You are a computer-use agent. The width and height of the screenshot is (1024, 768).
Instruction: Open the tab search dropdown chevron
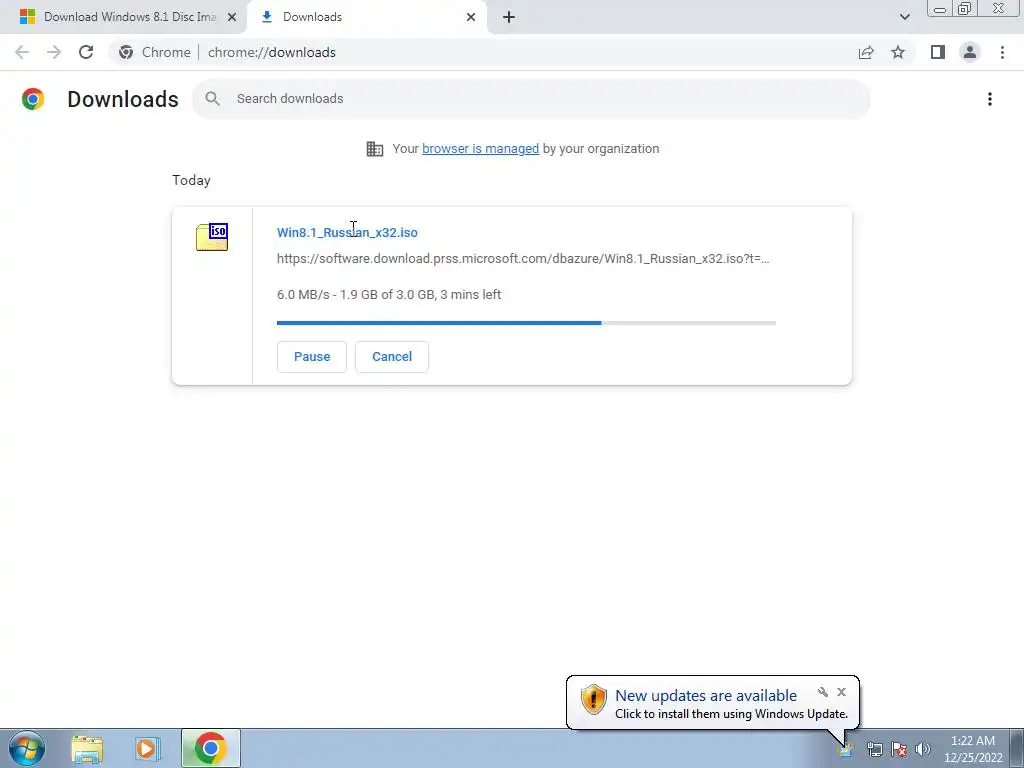coord(904,17)
